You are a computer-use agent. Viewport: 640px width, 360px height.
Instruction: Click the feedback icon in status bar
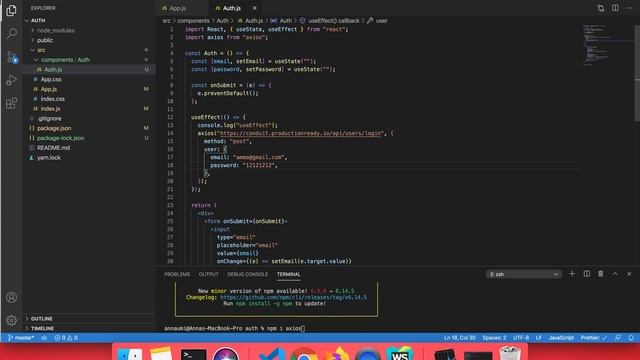coord(618,338)
